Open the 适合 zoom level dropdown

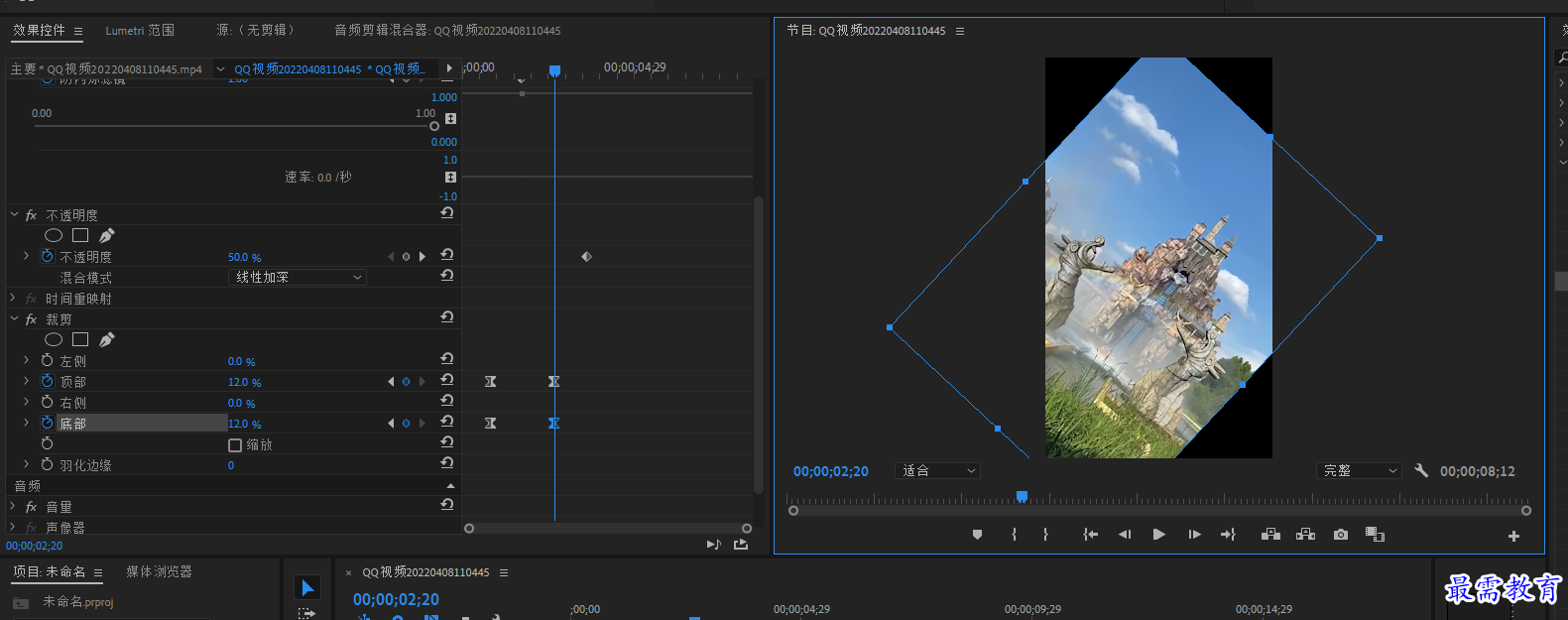(x=937, y=471)
